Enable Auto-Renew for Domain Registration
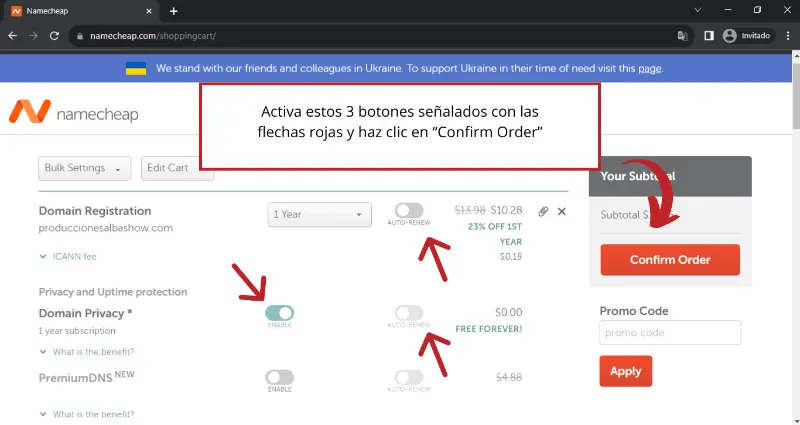The width and height of the screenshot is (800, 425). (x=409, y=210)
